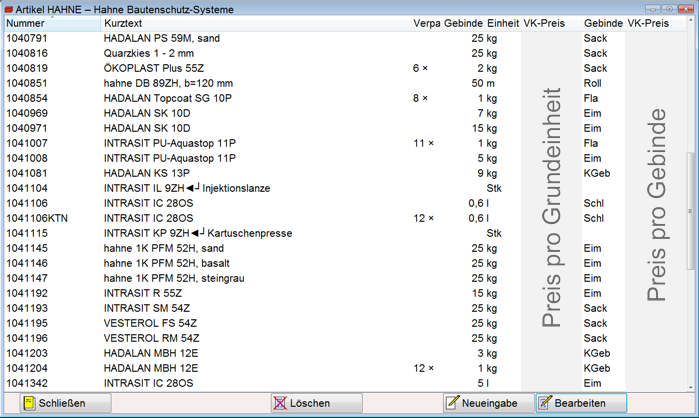Click the 6 × Verpackung cell
The width and height of the screenshot is (699, 418).
(420, 68)
